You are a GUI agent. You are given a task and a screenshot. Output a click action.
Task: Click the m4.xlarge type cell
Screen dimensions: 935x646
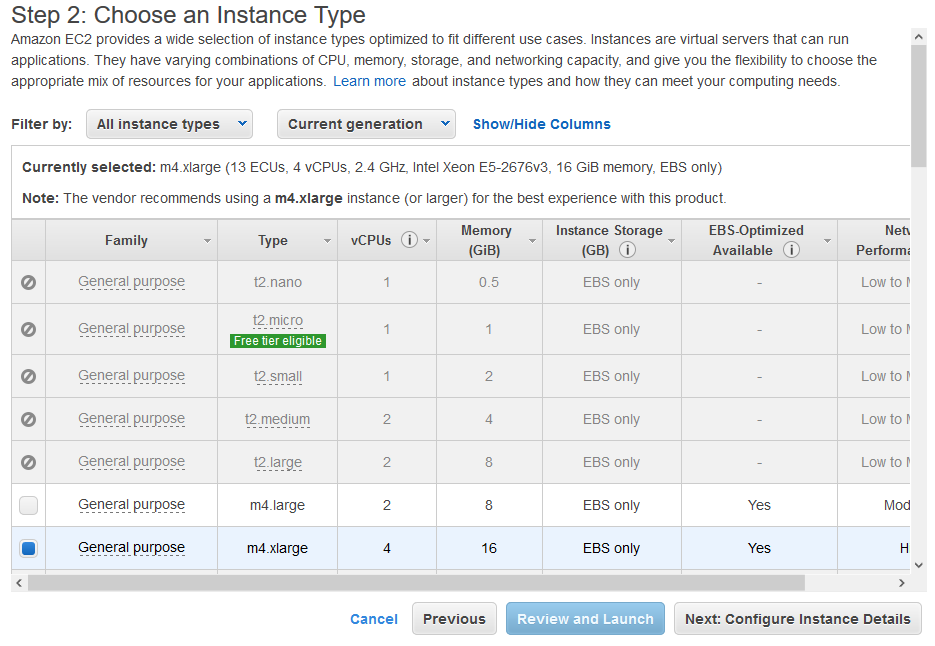point(277,548)
